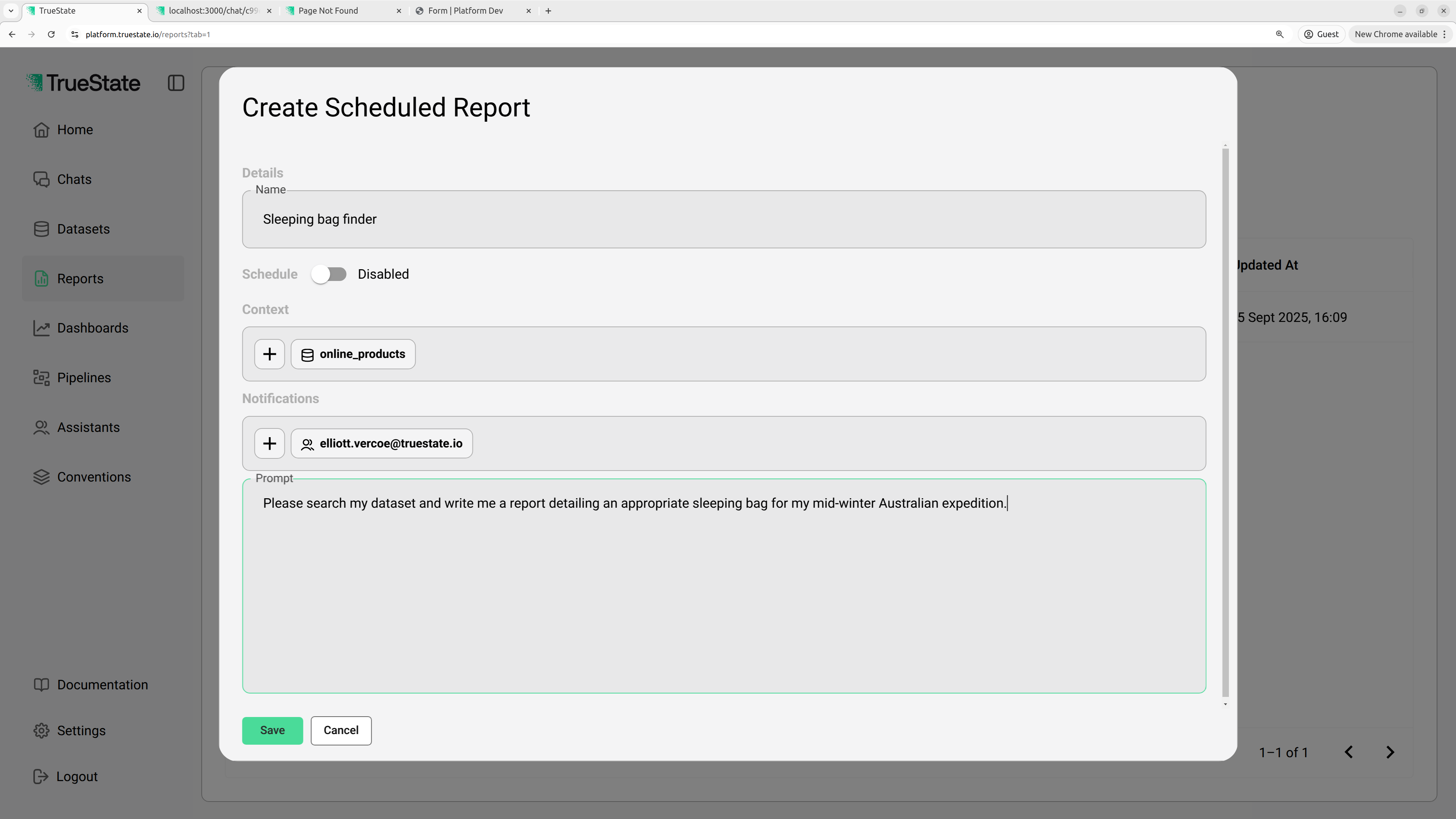The height and width of the screenshot is (819, 1456).
Task: Click the Logout icon
Action: 41,777
